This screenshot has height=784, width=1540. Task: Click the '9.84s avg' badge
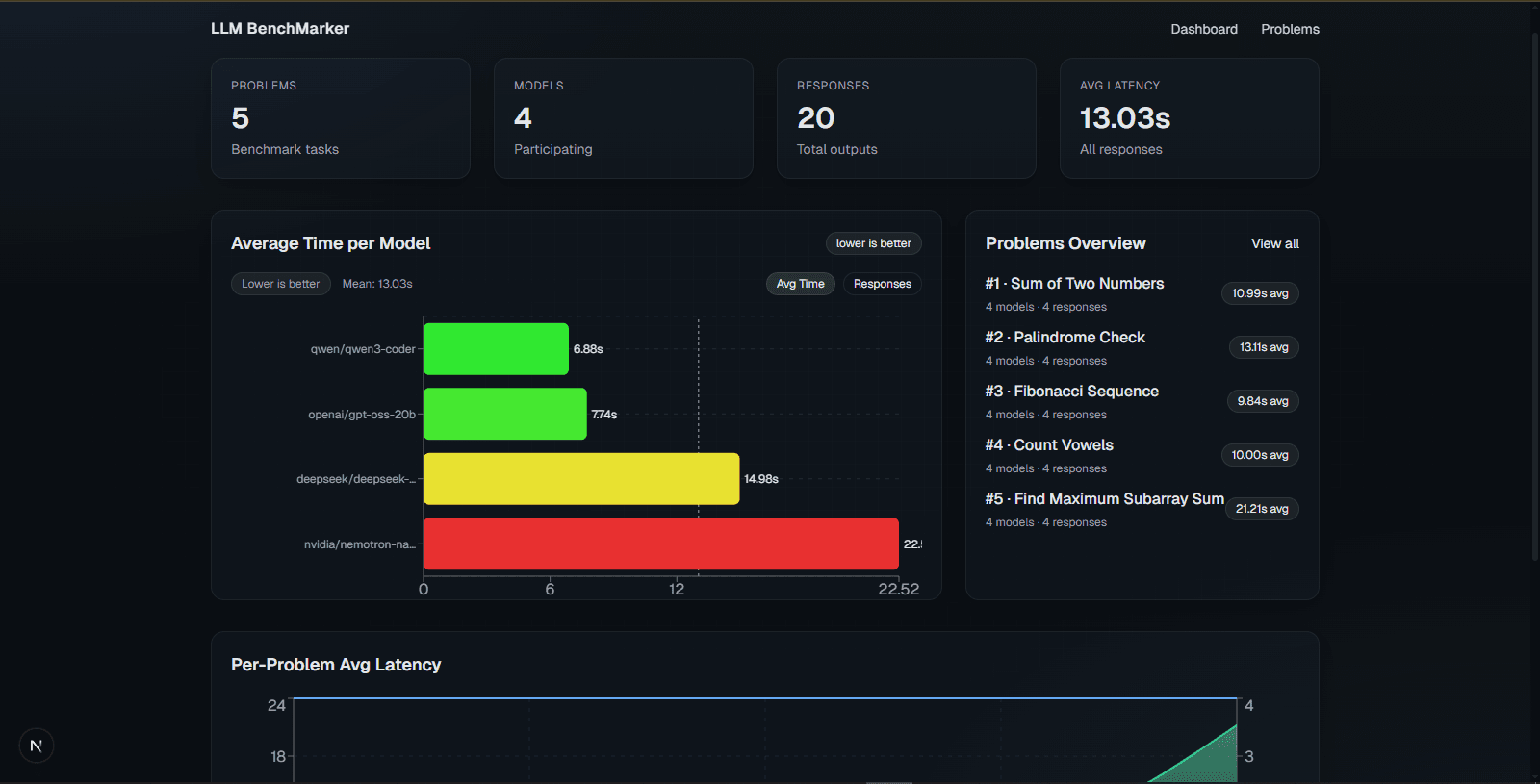click(1263, 401)
